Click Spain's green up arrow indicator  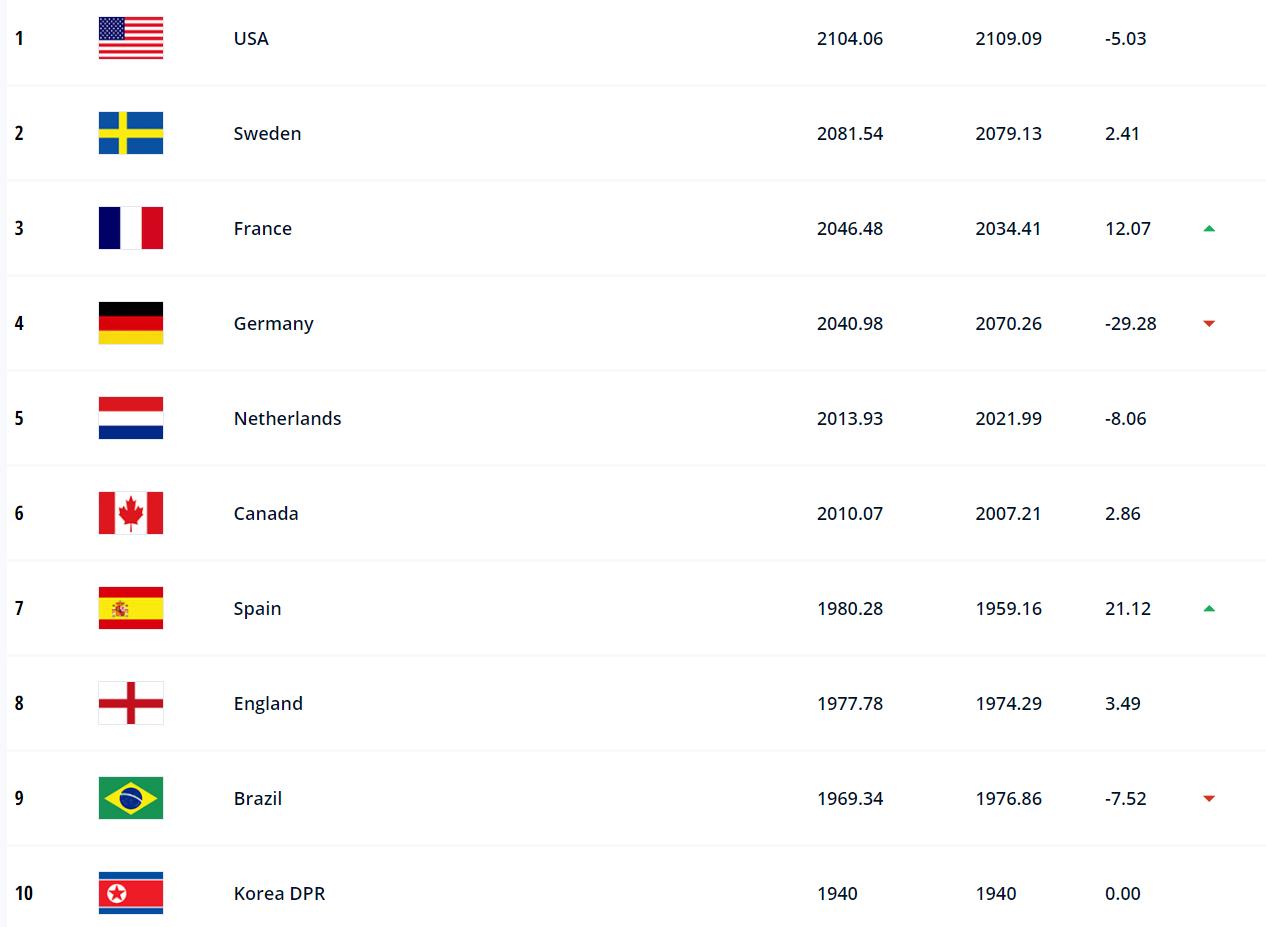[x=1209, y=608]
